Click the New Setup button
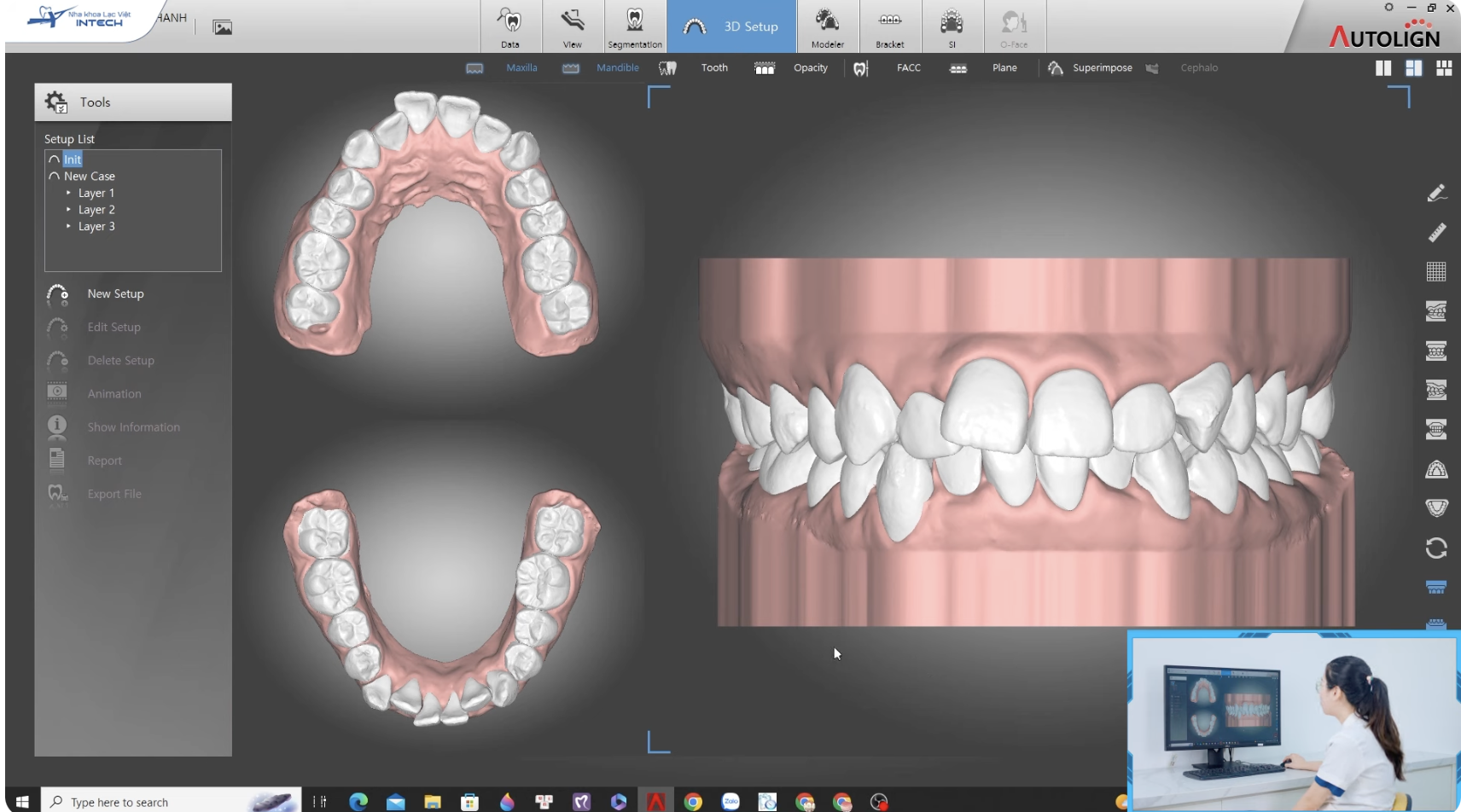Image resolution: width=1461 pixels, height=812 pixels. pyautogui.click(x=115, y=294)
